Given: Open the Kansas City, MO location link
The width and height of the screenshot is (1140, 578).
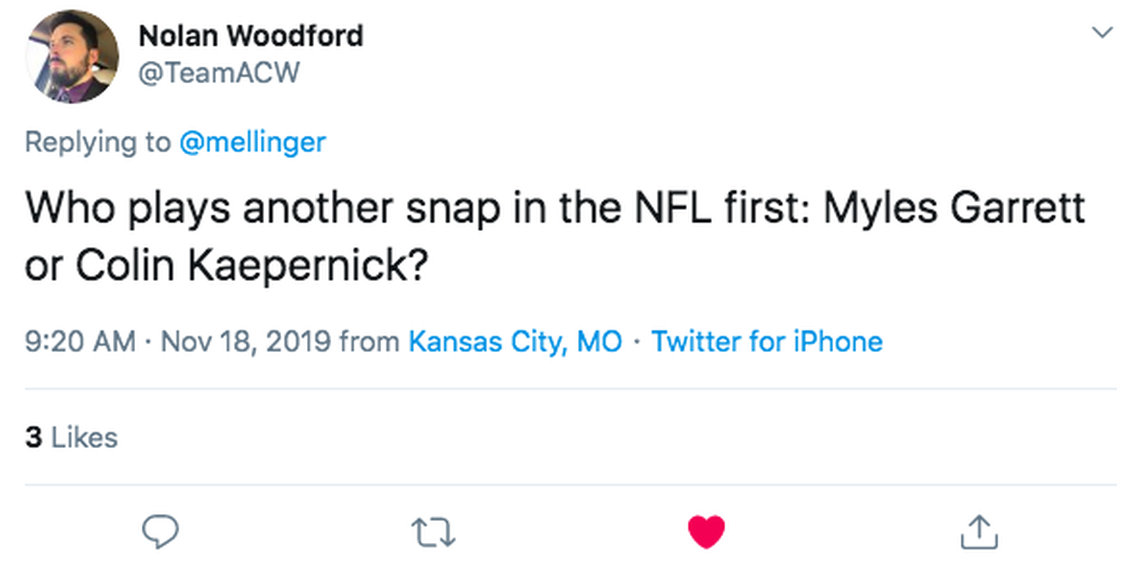Looking at the screenshot, I should click(515, 341).
